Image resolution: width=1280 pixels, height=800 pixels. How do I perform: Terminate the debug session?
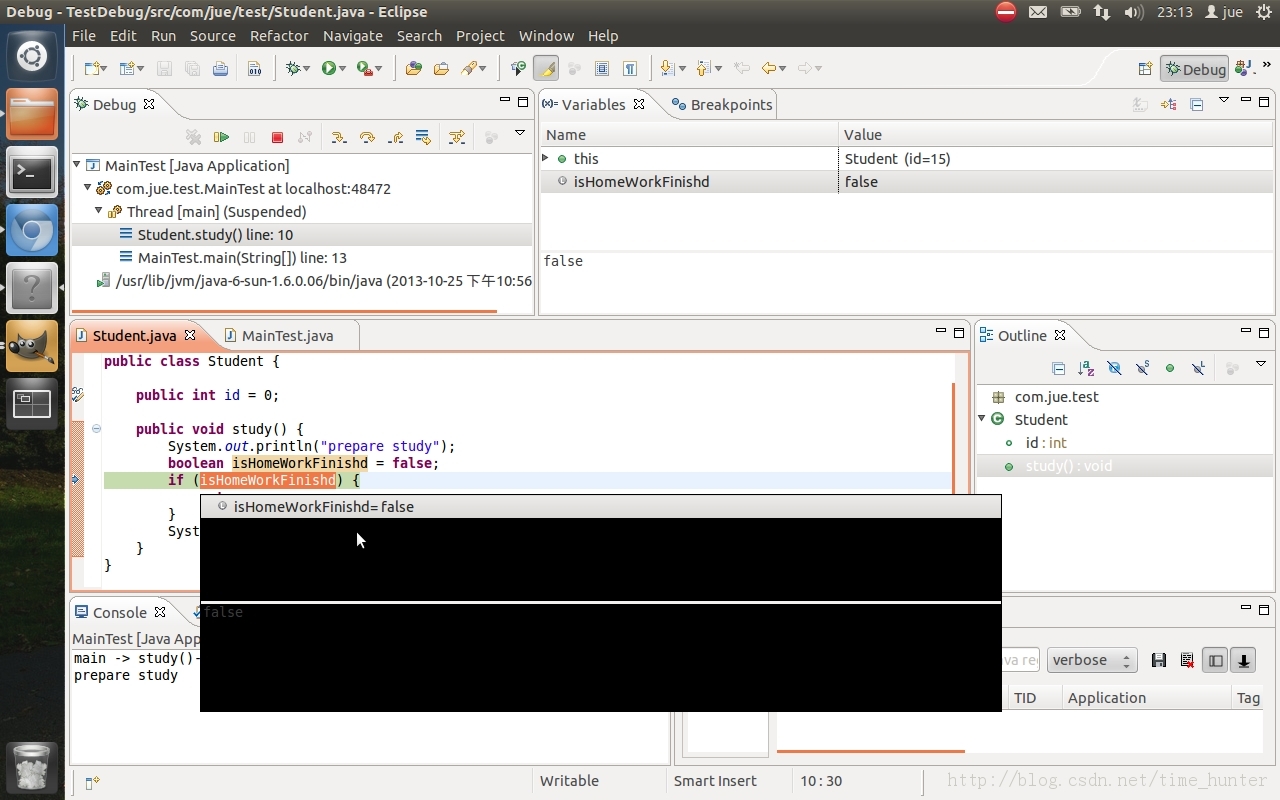(277, 137)
